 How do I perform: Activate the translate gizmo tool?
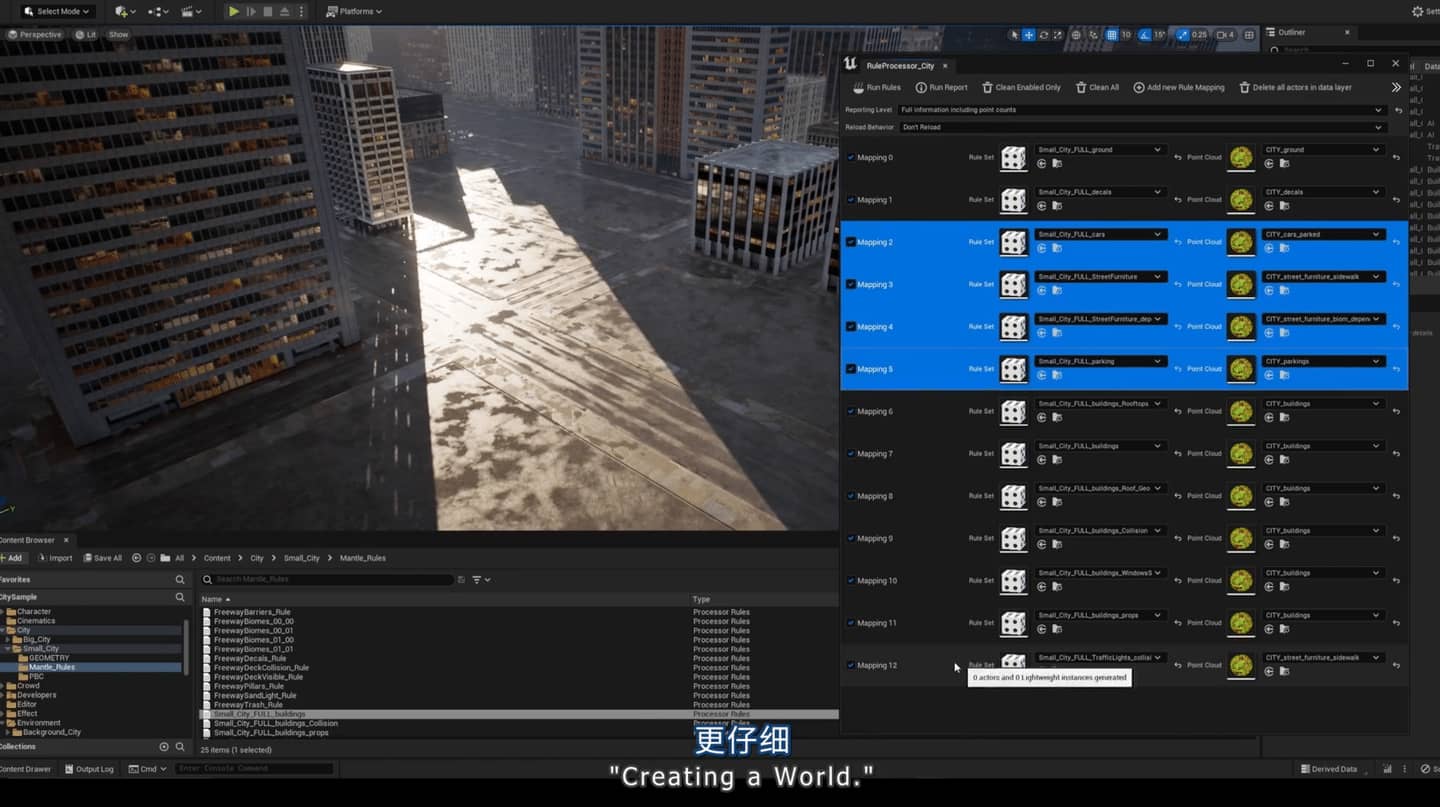[1029, 34]
